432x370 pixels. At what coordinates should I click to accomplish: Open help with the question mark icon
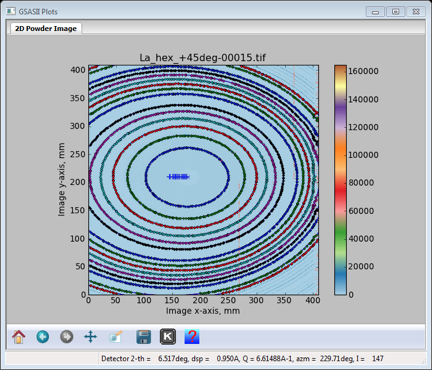pos(192,337)
